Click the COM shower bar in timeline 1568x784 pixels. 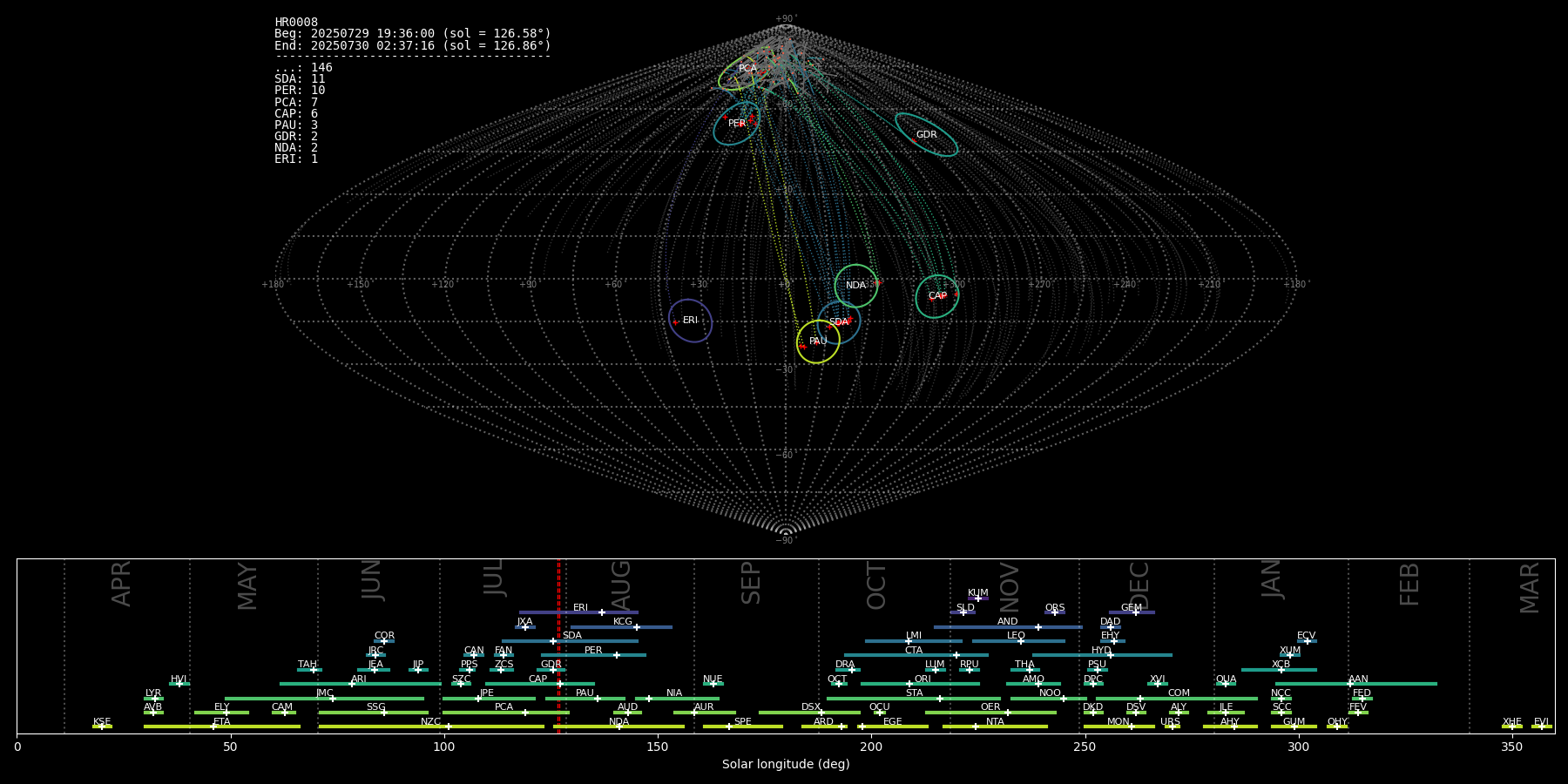coord(1178,699)
